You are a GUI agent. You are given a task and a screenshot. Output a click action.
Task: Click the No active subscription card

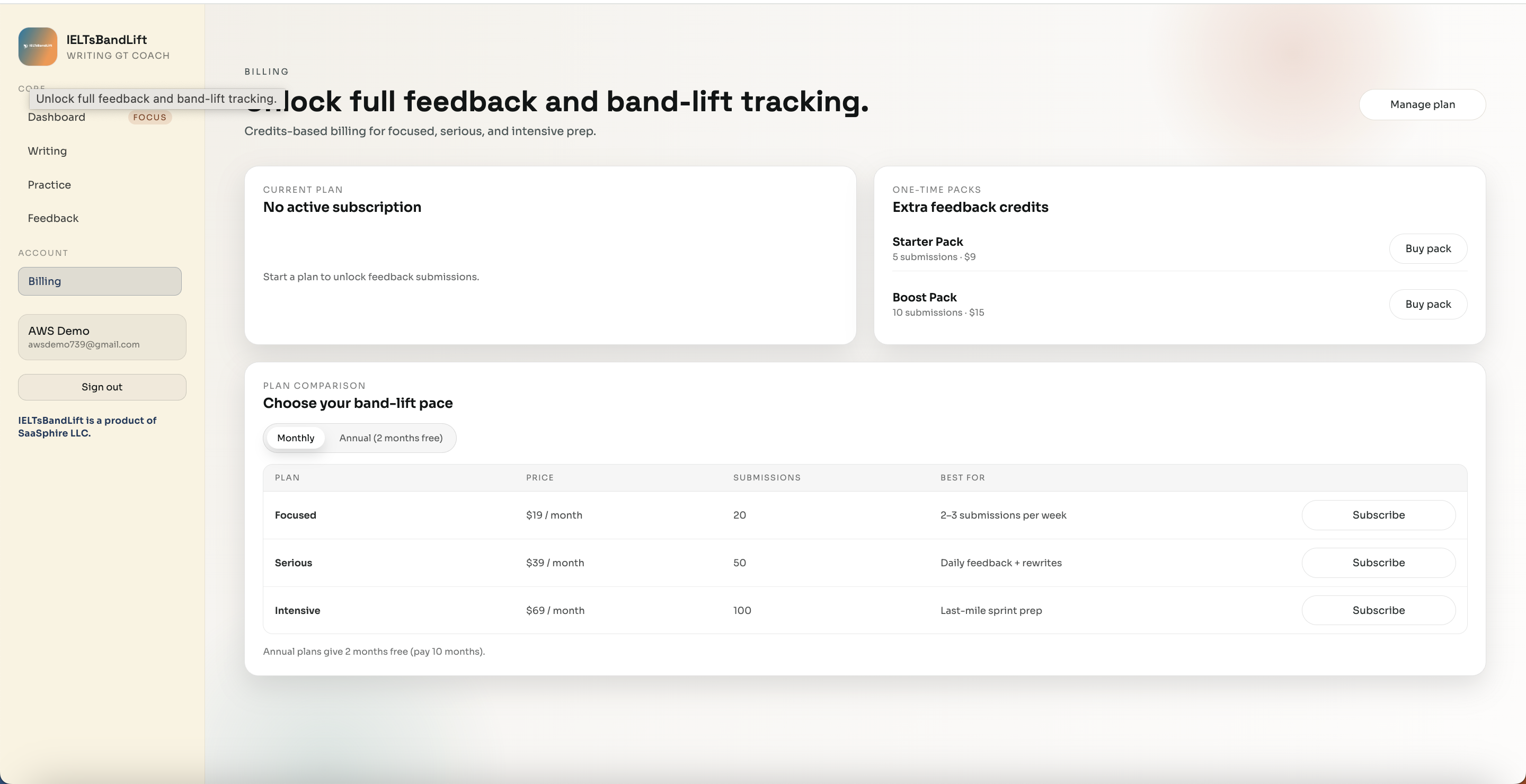coord(551,255)
